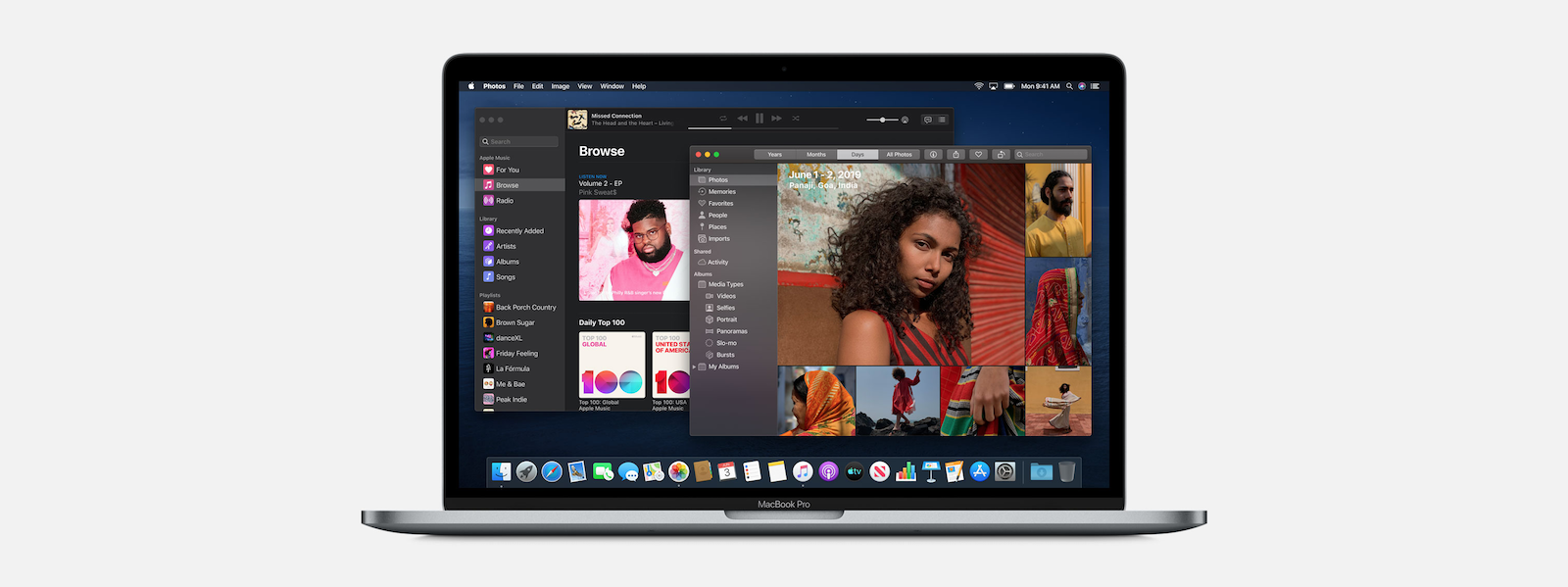
Task: Skip to the next track in Music
Action: pos(777,119)
